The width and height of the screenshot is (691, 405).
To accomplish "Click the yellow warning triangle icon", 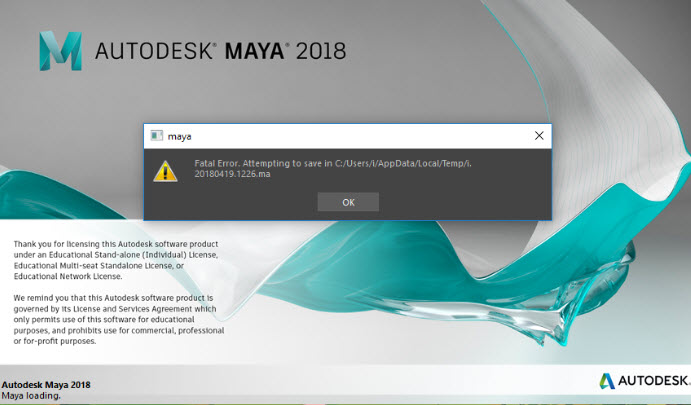I will (165, 171).
